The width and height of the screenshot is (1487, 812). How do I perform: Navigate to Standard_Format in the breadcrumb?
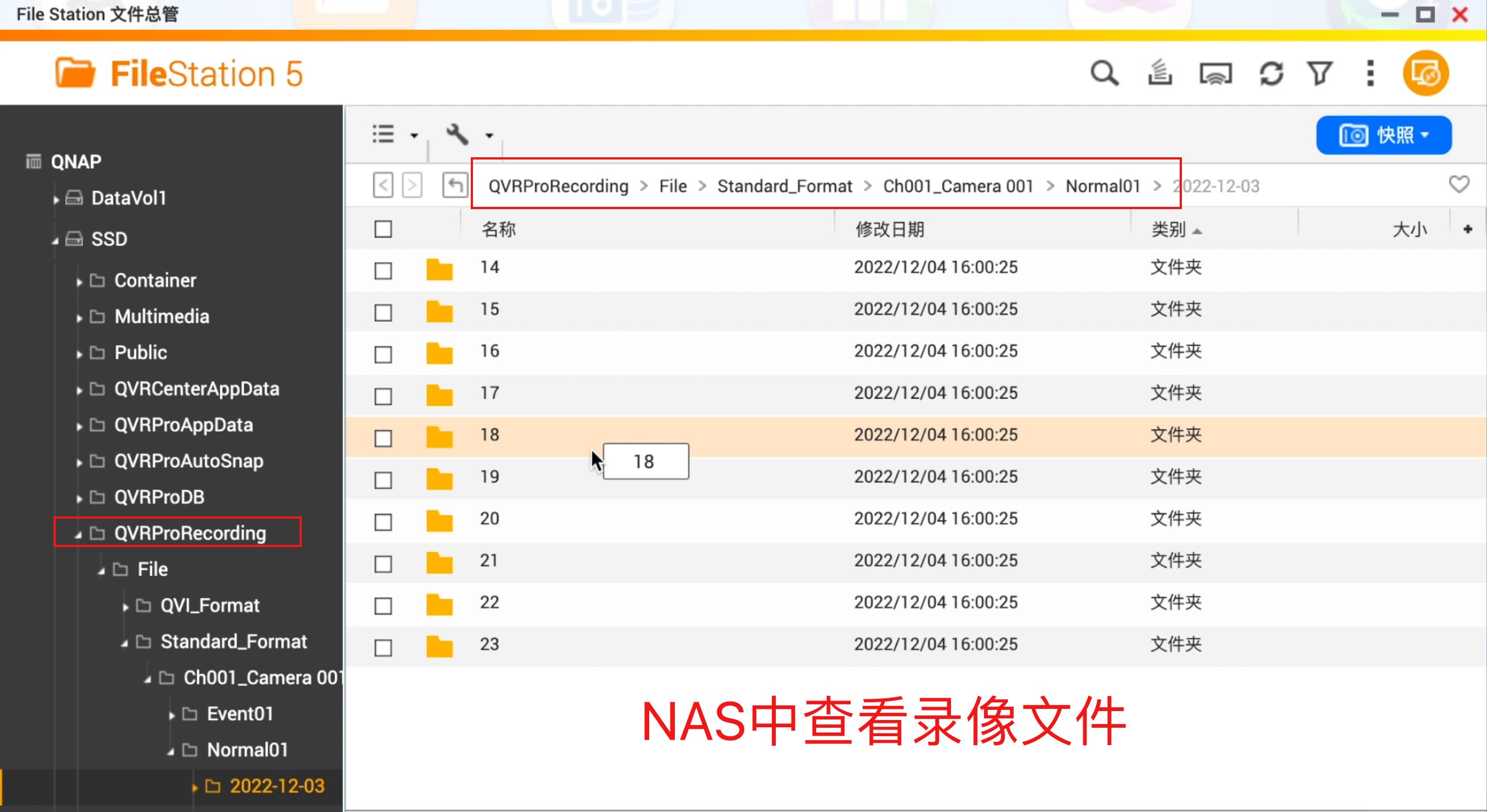tap(785, 186)
